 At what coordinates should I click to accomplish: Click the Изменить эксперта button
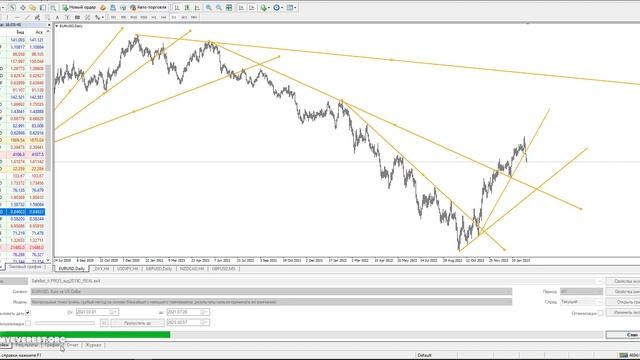[623, 313]
